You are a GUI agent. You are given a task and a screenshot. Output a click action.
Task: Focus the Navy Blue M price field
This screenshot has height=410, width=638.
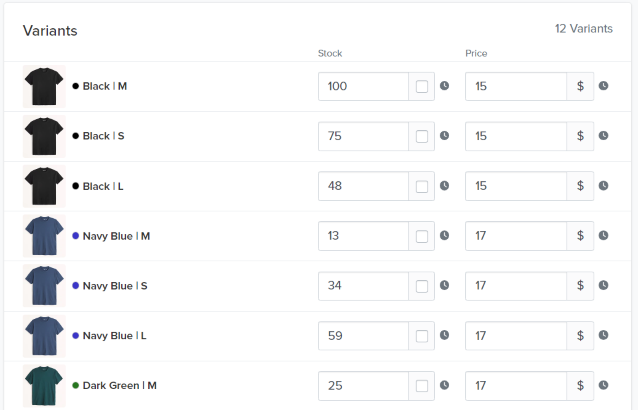pyautogui.click(x=516, y=236)
